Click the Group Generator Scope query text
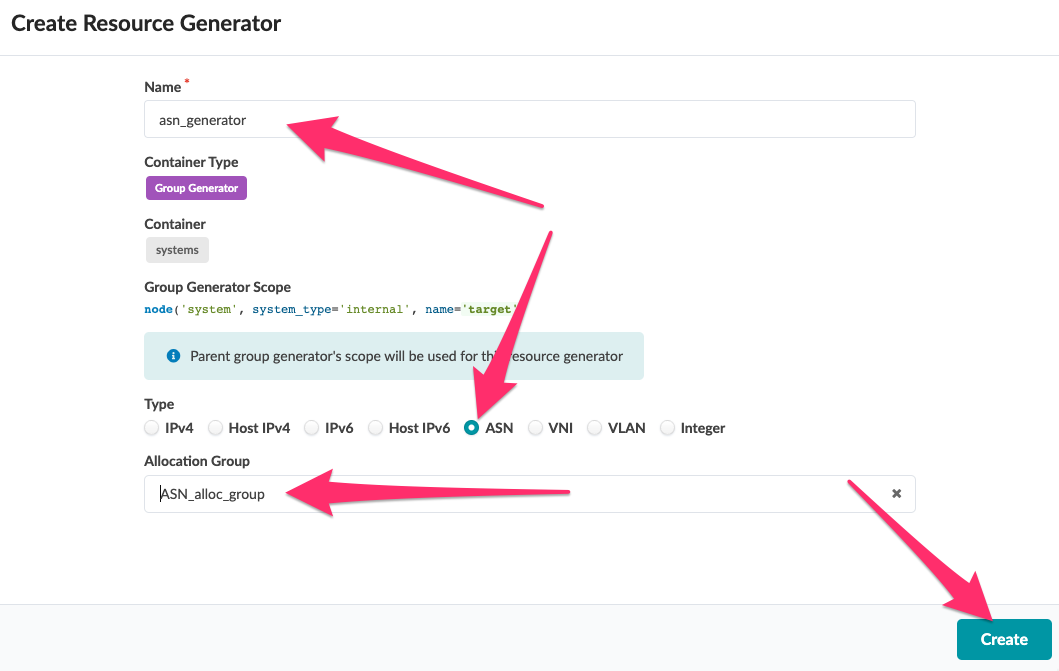Screen dimensions: 1059x671 tap(330, 309)
